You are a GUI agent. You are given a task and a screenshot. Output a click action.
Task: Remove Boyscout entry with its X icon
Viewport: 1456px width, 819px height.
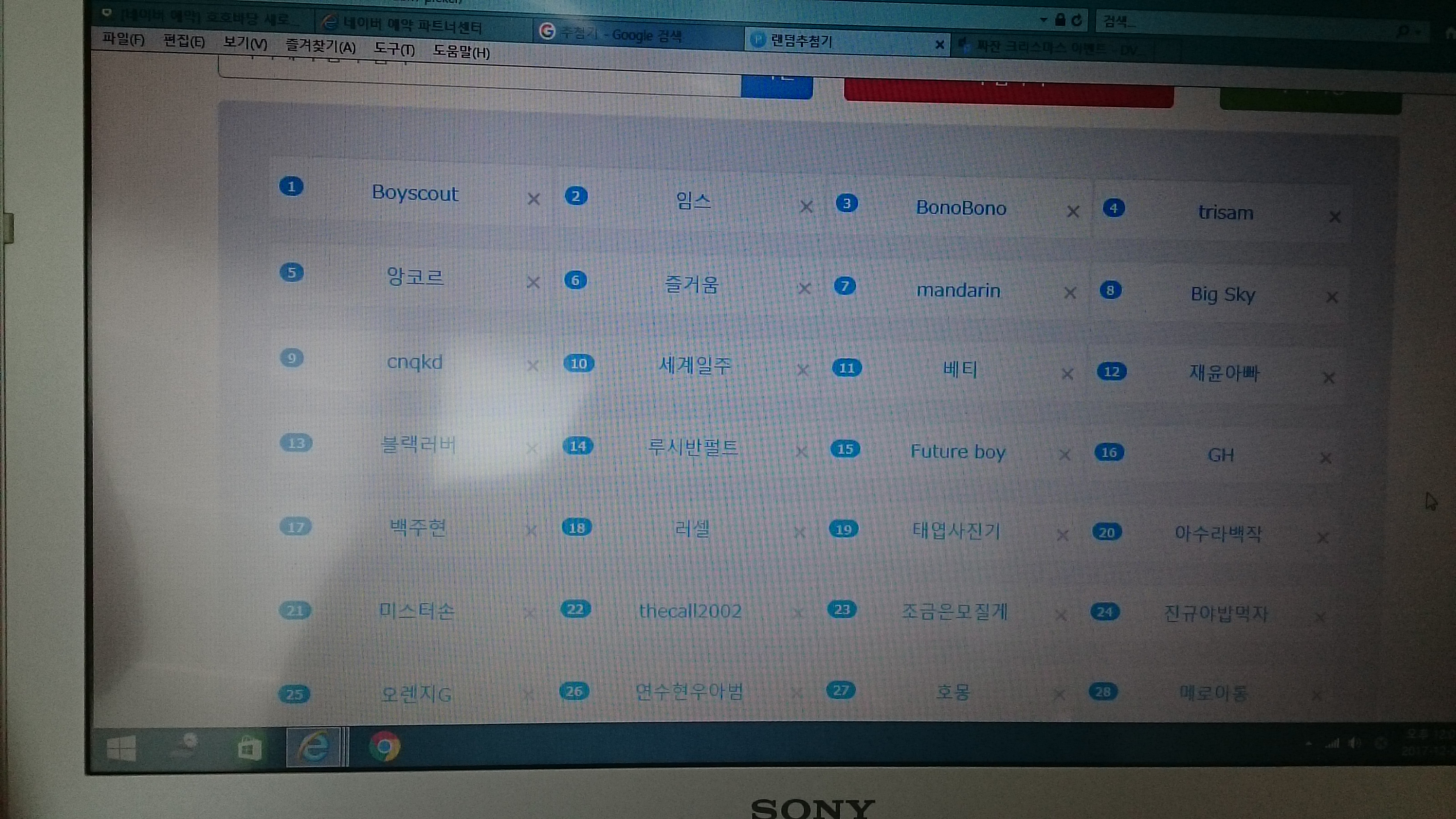click(x=533, y=199)
